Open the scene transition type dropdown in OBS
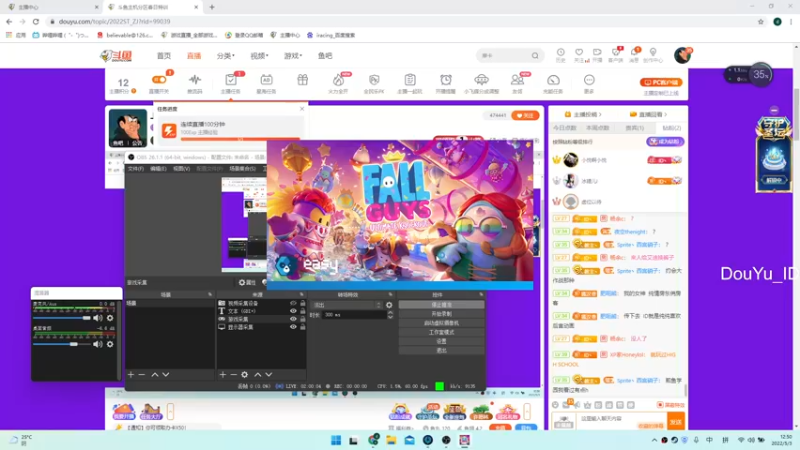This screenshot has height=450, width=800. tap(346, 305)
